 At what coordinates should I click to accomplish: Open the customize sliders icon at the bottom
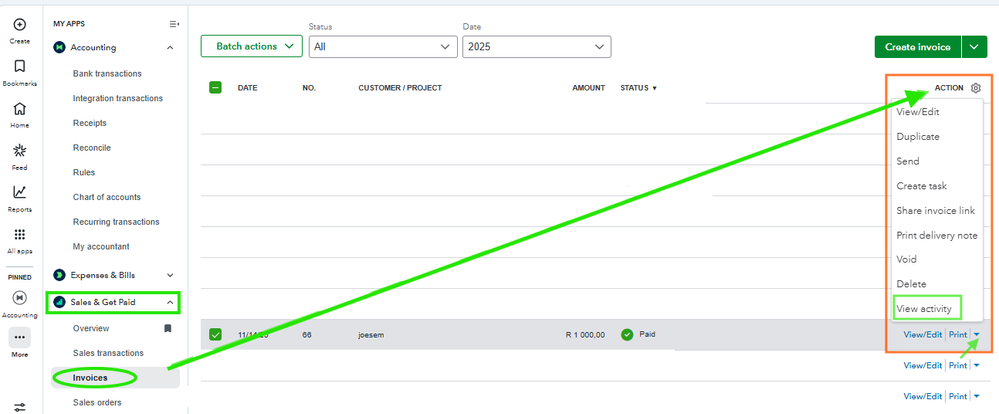pos(20,407)
